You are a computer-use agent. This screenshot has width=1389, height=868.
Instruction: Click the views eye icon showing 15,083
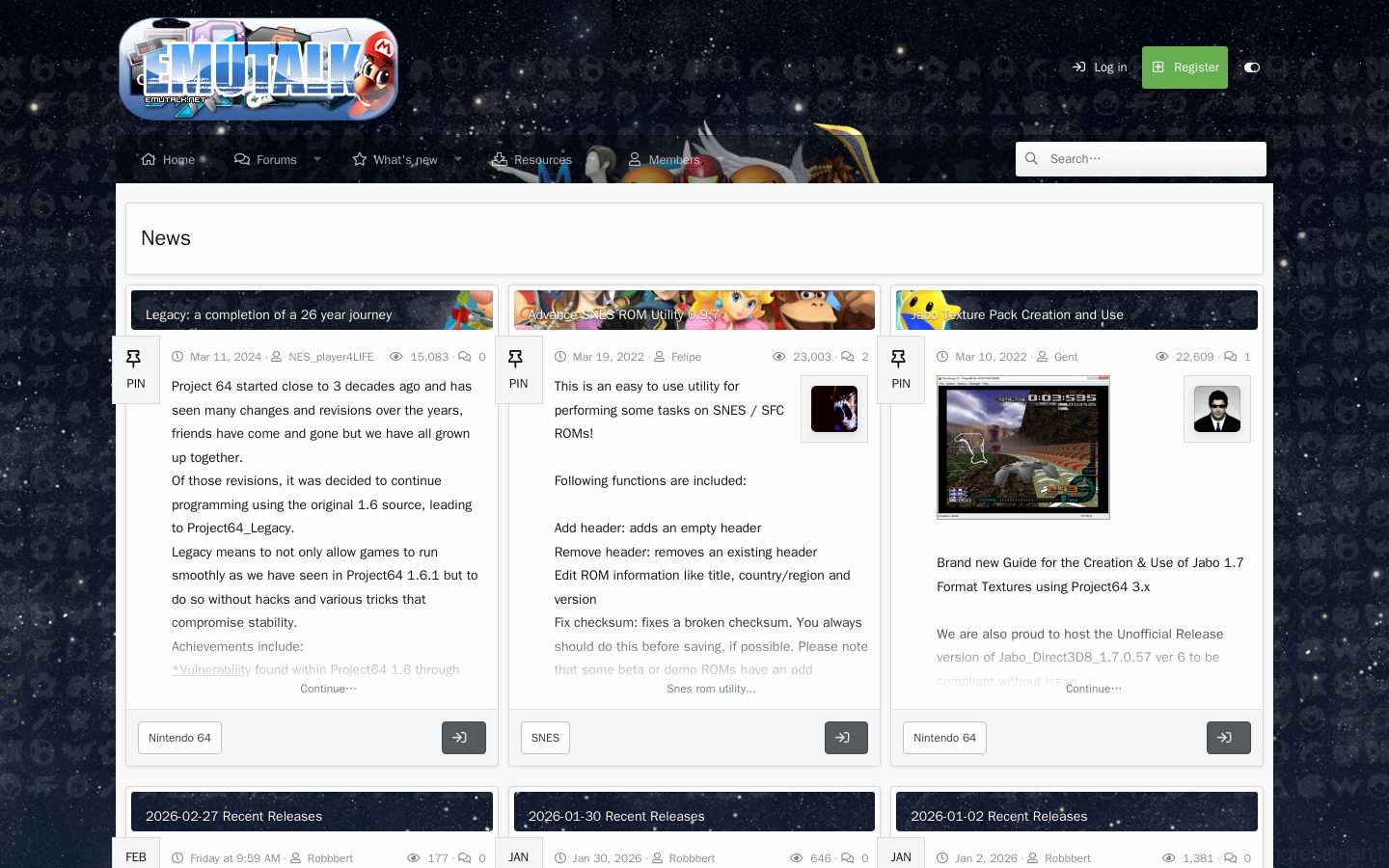pyautogui.click(x=395, y=357)
